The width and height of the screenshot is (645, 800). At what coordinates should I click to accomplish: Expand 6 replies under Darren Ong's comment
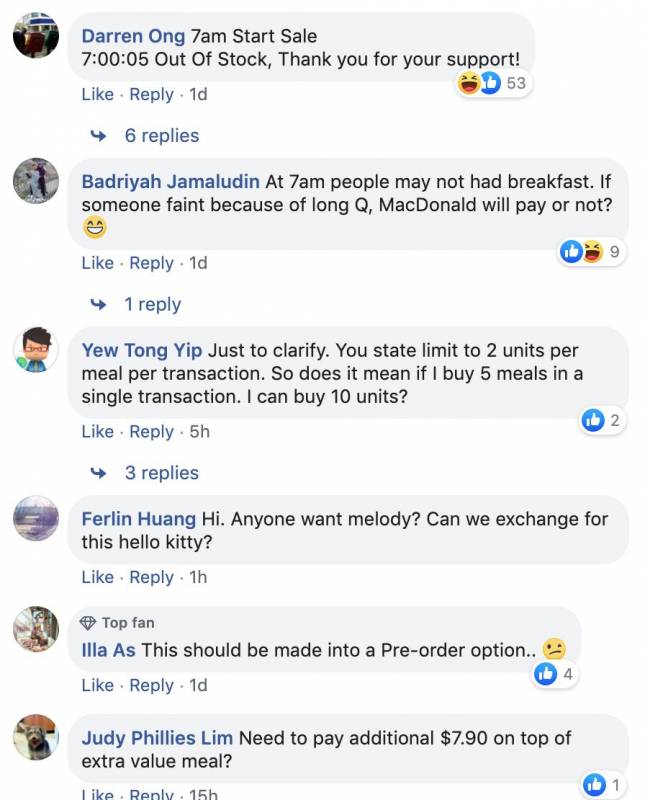[161, 136]
